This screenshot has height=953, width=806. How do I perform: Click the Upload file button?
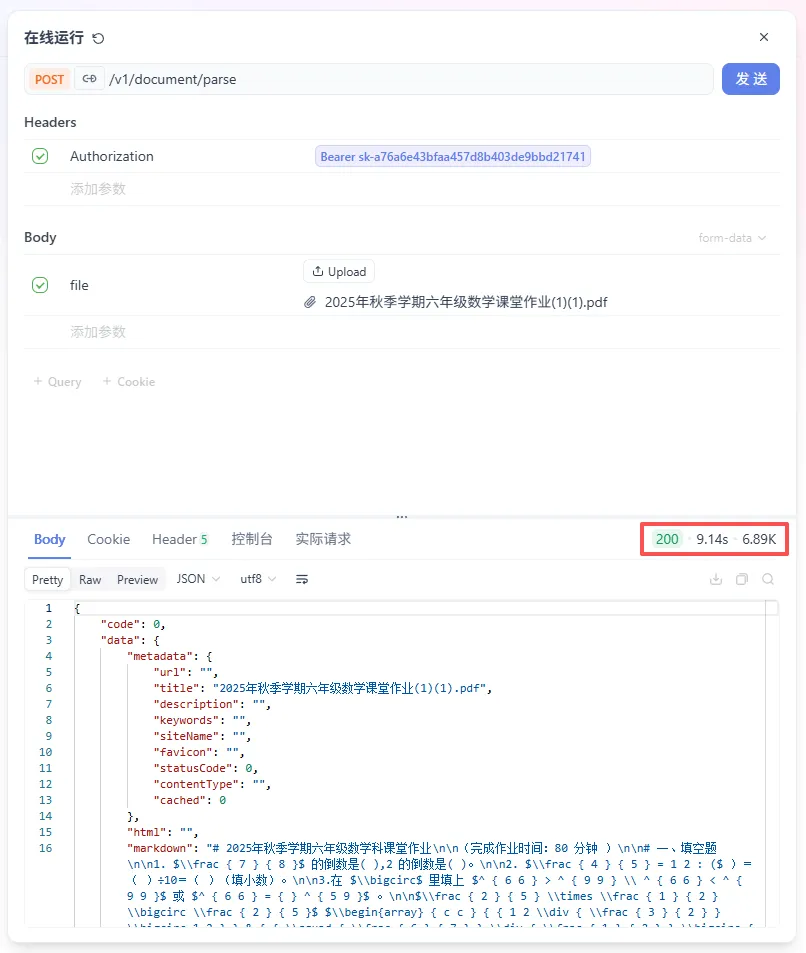point(338,271)
